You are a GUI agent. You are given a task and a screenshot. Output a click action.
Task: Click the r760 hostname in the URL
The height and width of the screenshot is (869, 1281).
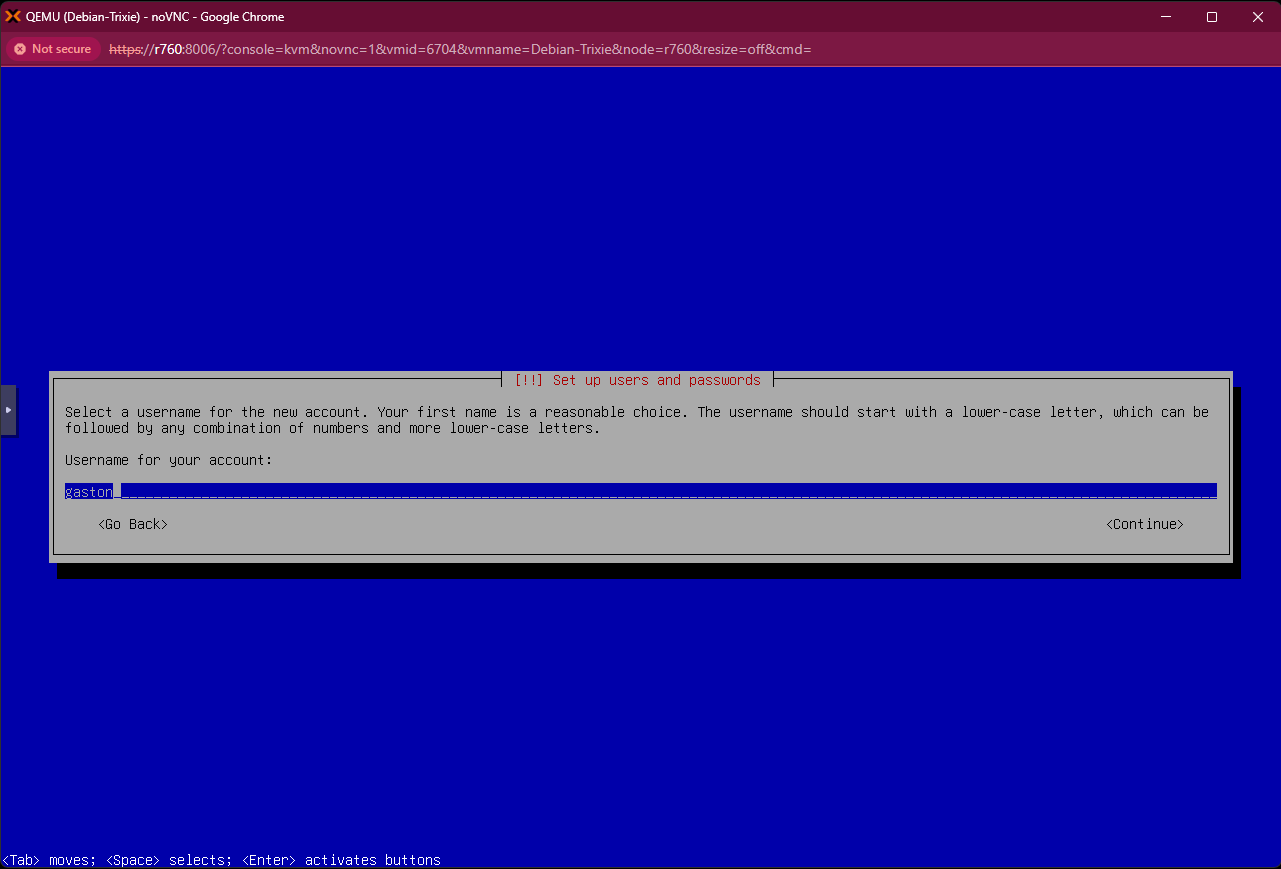(168, 49)
